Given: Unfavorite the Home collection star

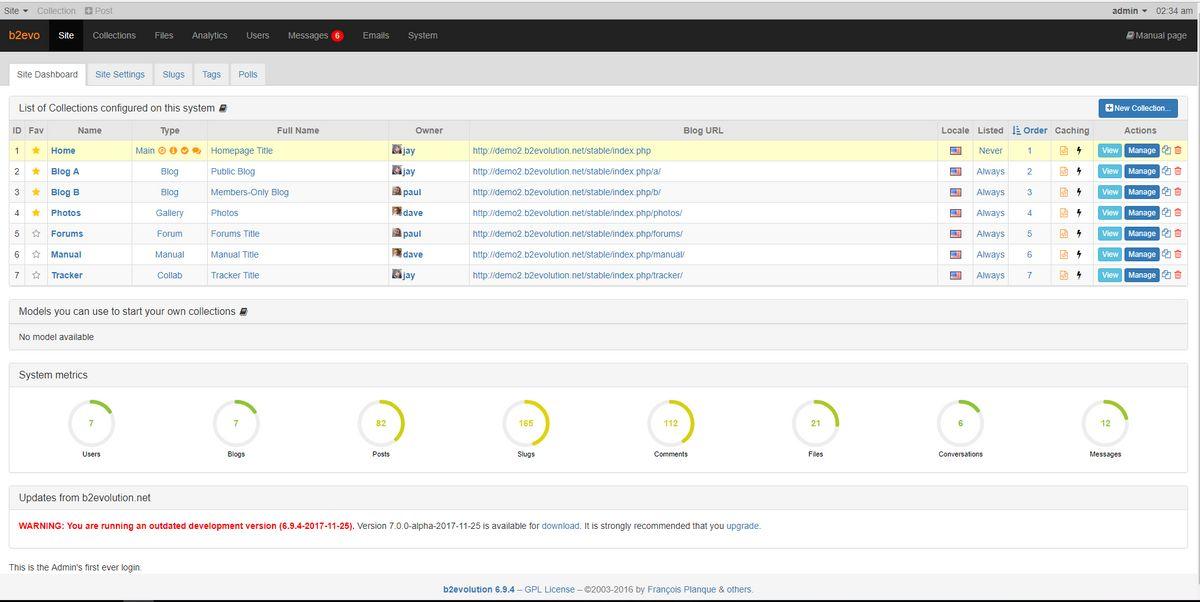Looking at the screenshot, I should pyautogui.click(x=36, y=151).
